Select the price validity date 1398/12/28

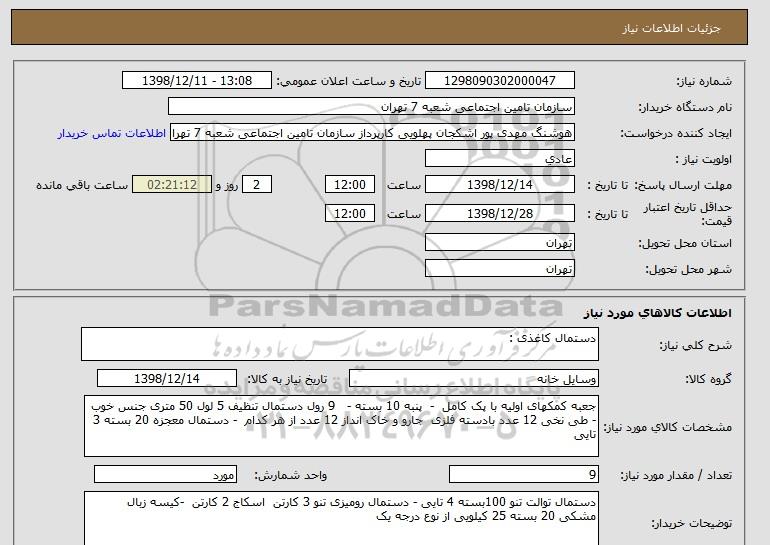499,214
